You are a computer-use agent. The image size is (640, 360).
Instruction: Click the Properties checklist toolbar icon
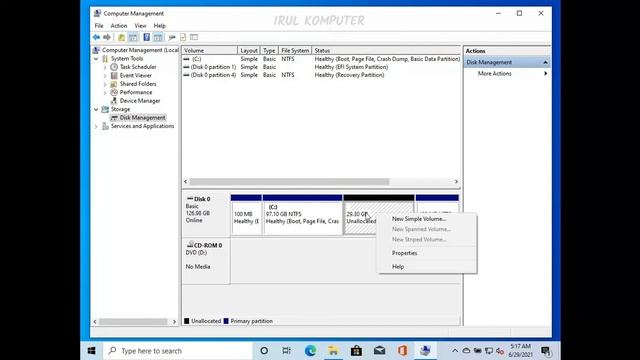click(183, 37)
